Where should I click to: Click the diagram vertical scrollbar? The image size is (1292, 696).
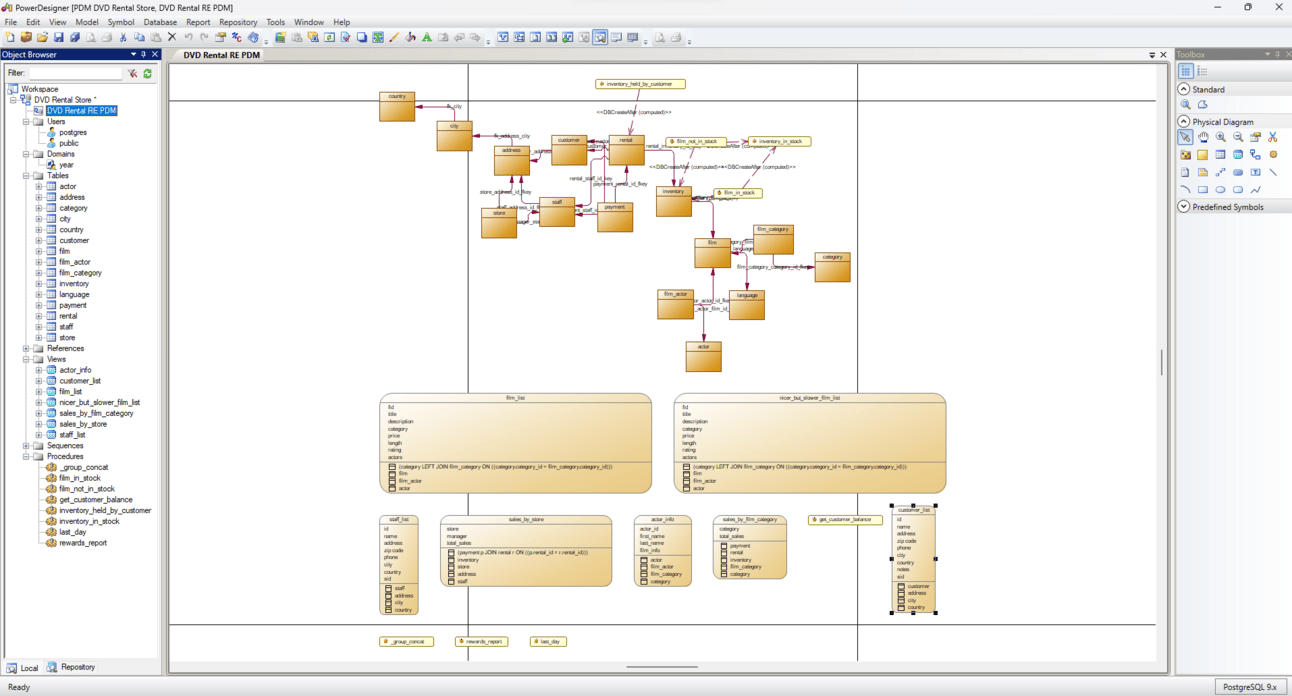pyautogui.click(x=1161, y=362)
